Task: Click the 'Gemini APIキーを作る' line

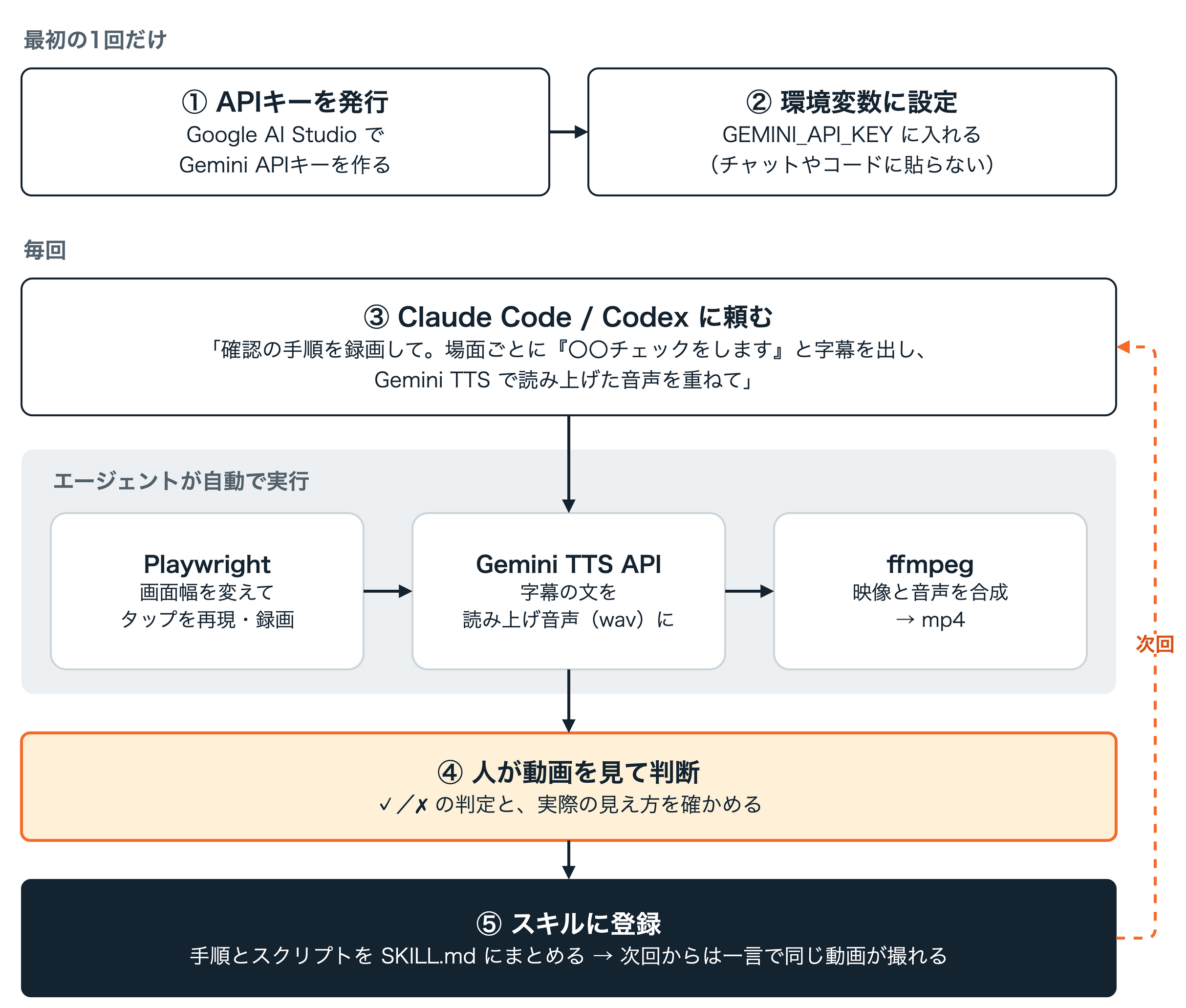Action: click(x=284, y=165)
